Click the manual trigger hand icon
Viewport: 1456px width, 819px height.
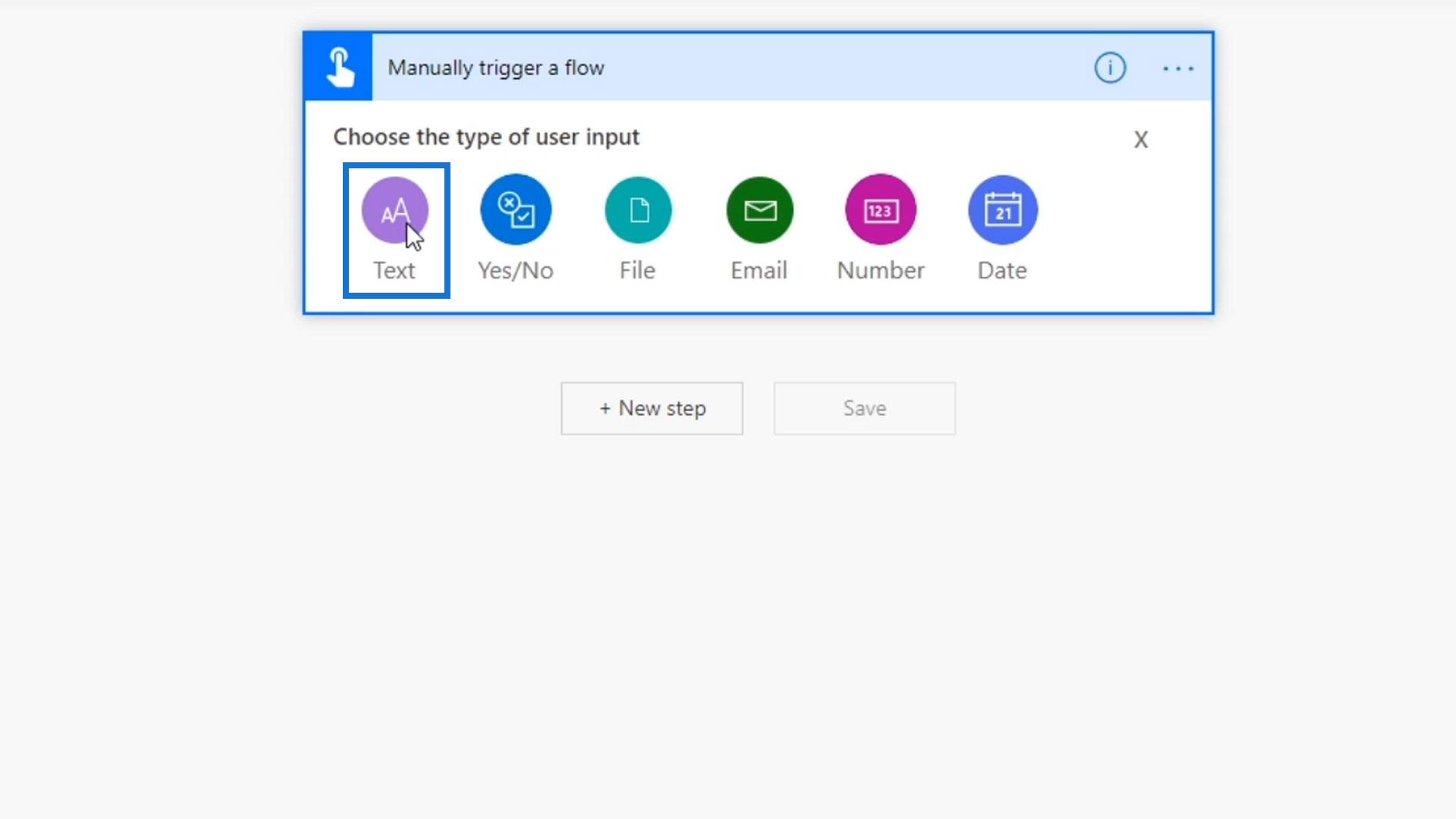338,67
